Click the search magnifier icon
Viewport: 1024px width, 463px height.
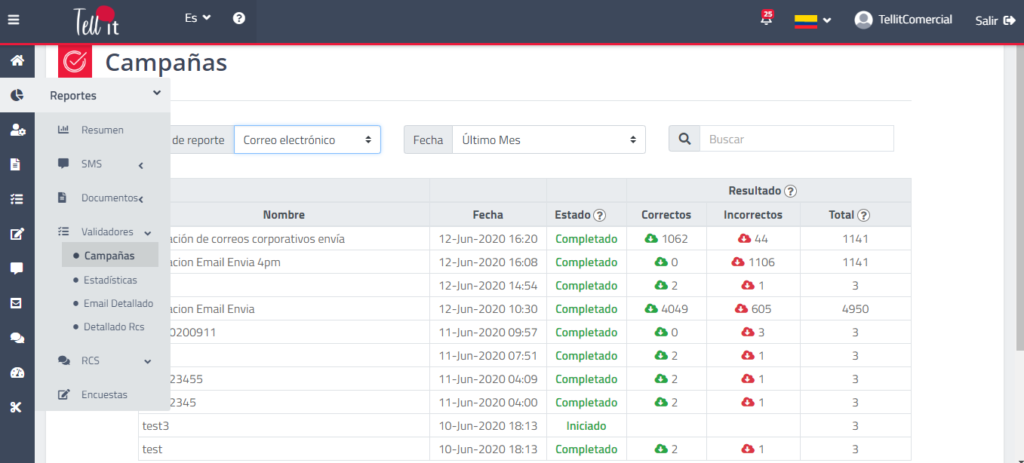tap(684, 140)
